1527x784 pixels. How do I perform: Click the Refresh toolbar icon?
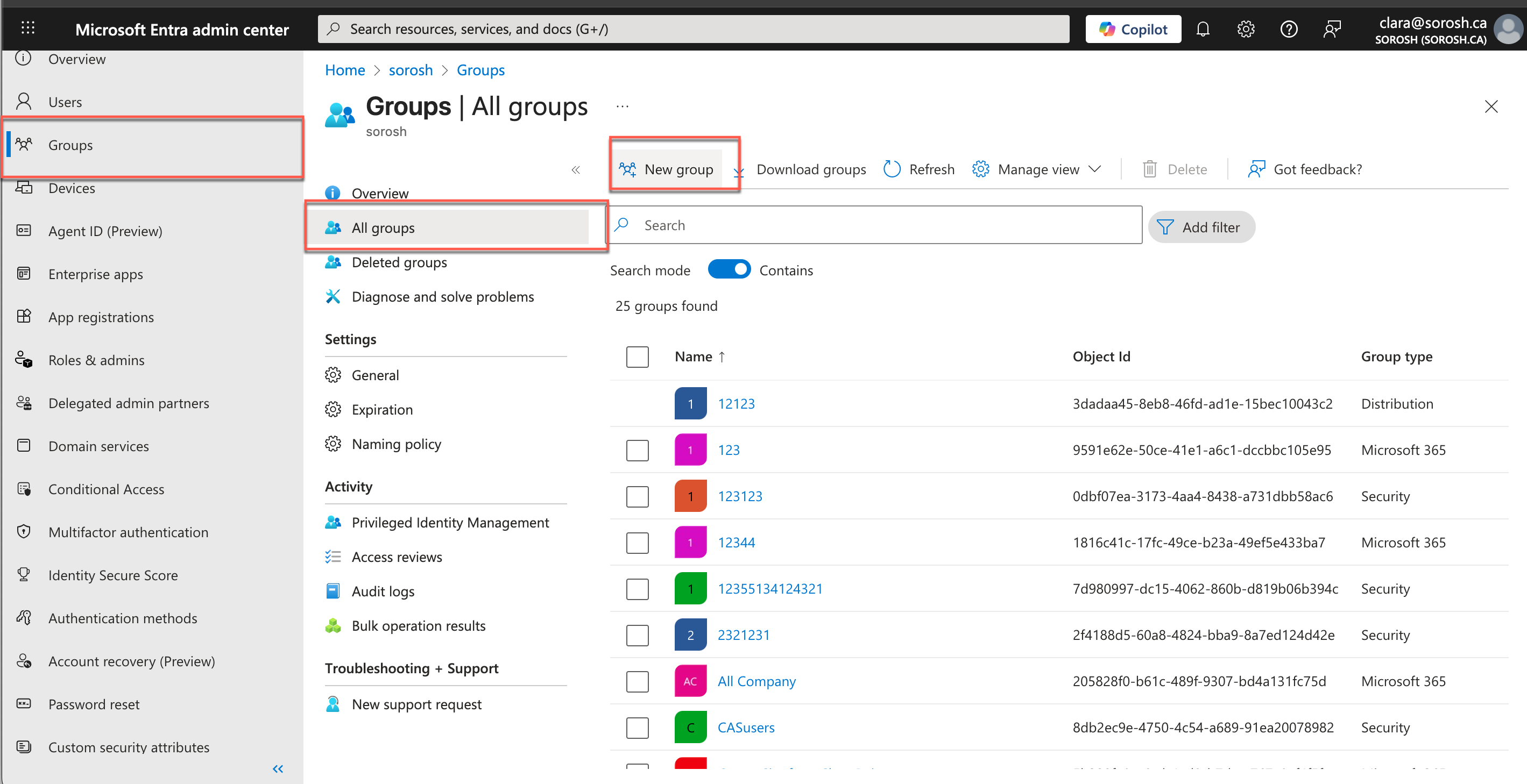click(892, 169)
